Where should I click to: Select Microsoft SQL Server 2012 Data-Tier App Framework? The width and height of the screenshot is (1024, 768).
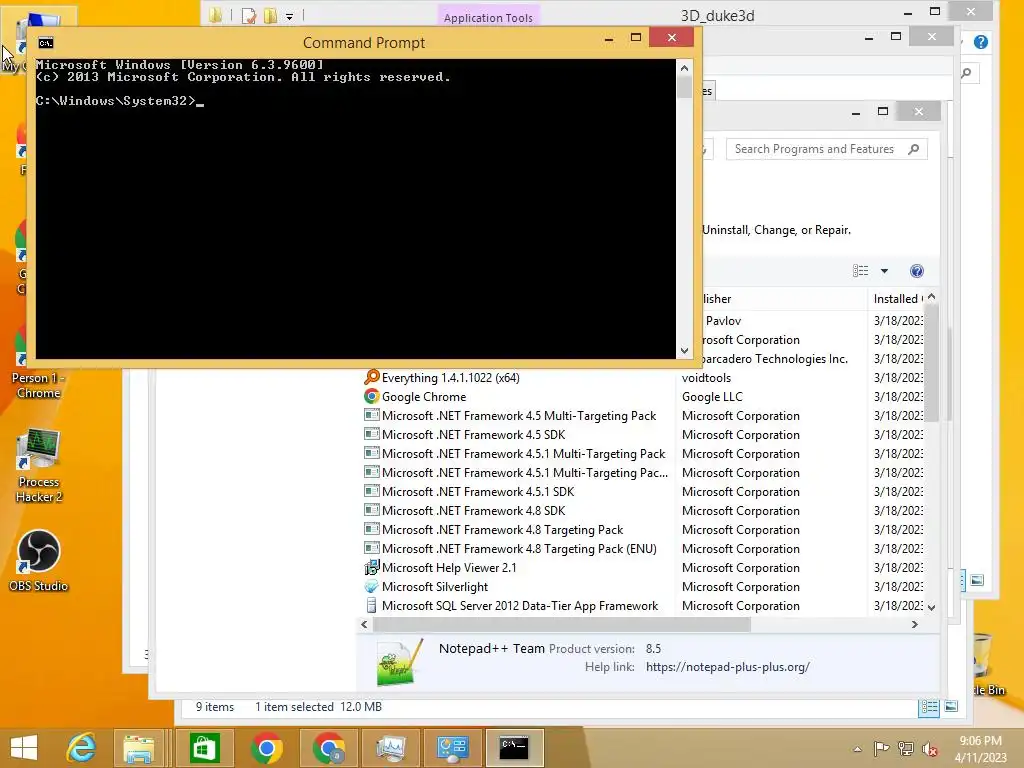coord(520,605)
